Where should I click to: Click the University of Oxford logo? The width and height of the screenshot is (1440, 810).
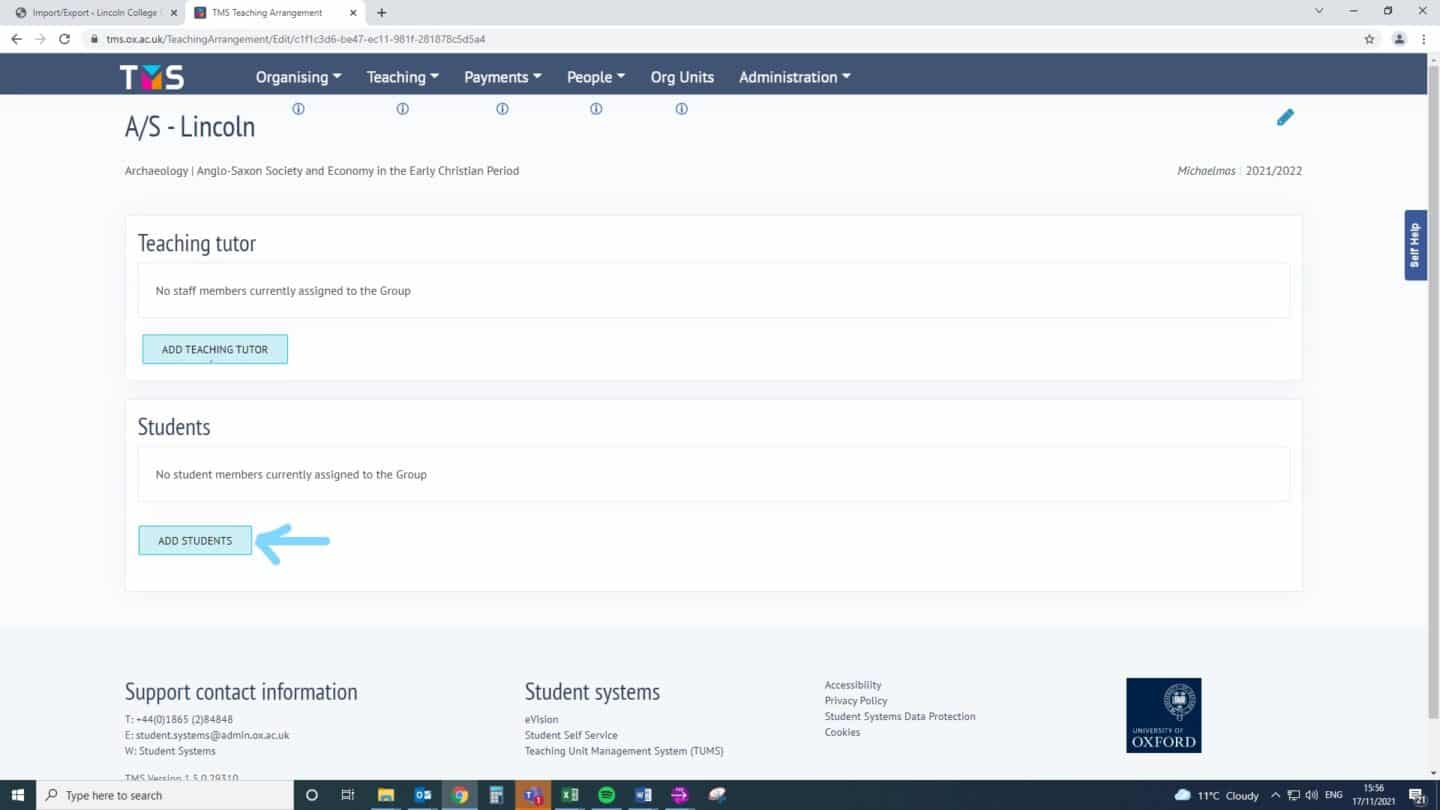pos(1163,715)
